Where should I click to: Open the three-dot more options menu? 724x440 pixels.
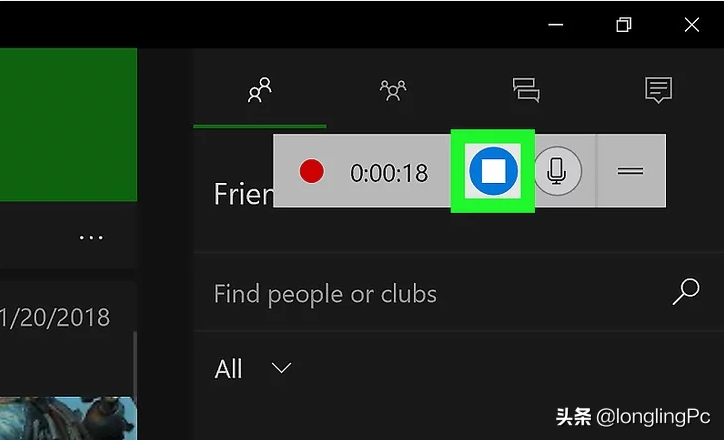tap(91, 238)
